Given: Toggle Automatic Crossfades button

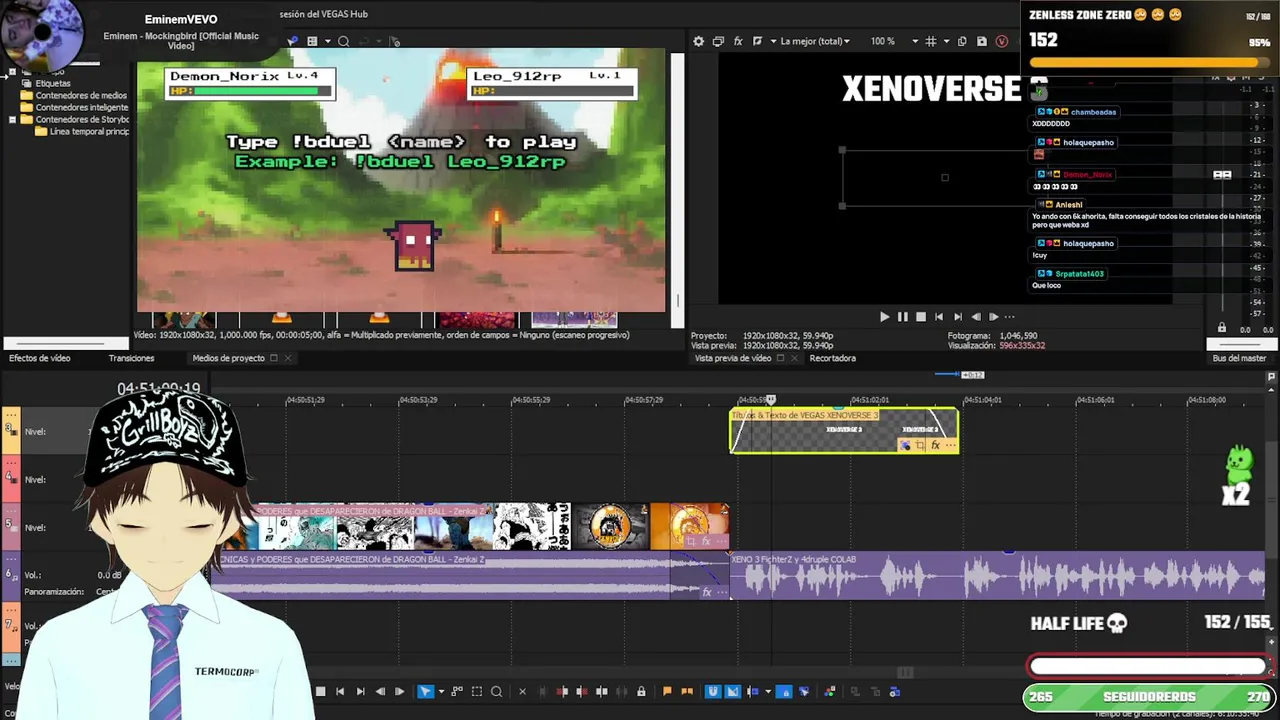Looking at the screenshot, I should click(x=732, y=691).
